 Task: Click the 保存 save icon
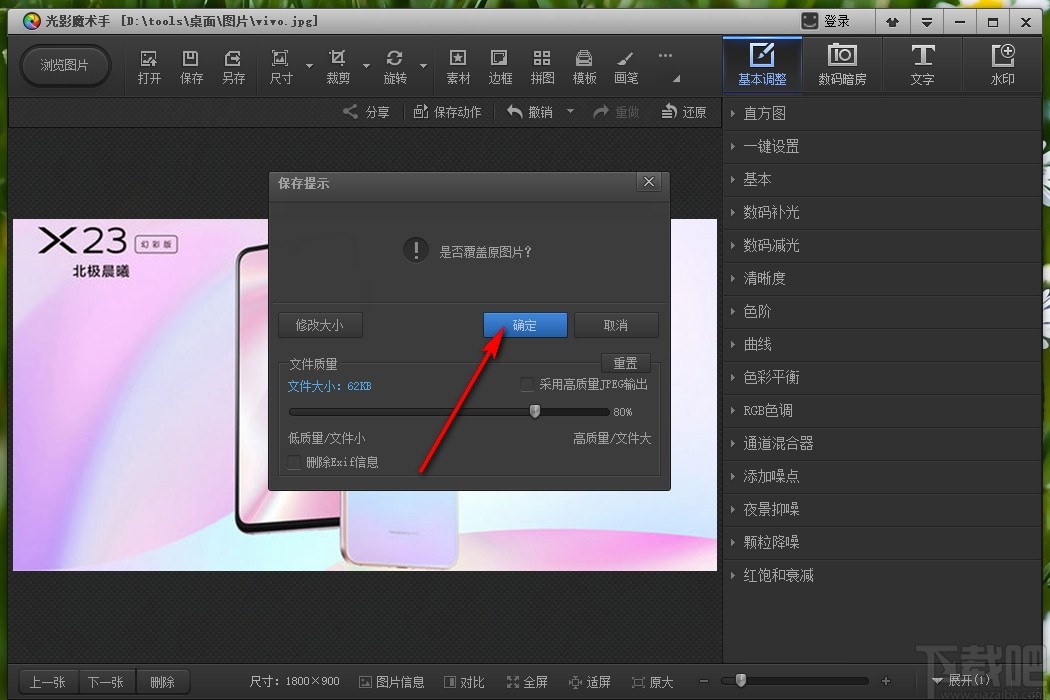[x=191, y=67]
